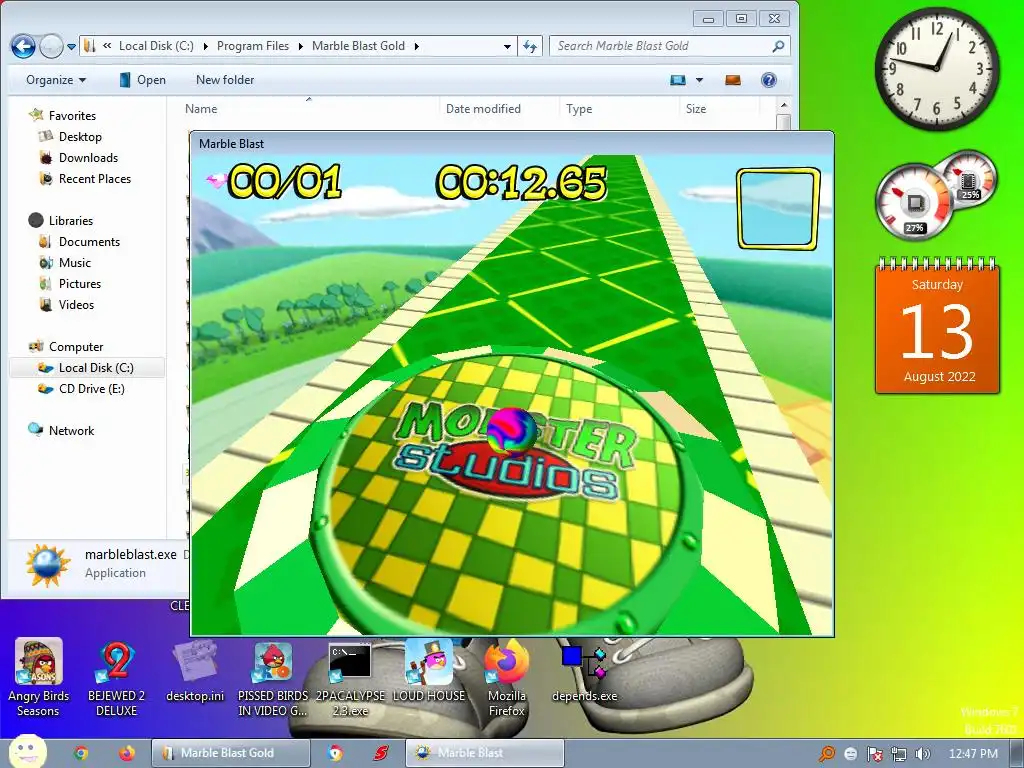This screenshot has height=768, width=1024.
Task: Click the search magnifier in Explorer
Action: [778, 46]
